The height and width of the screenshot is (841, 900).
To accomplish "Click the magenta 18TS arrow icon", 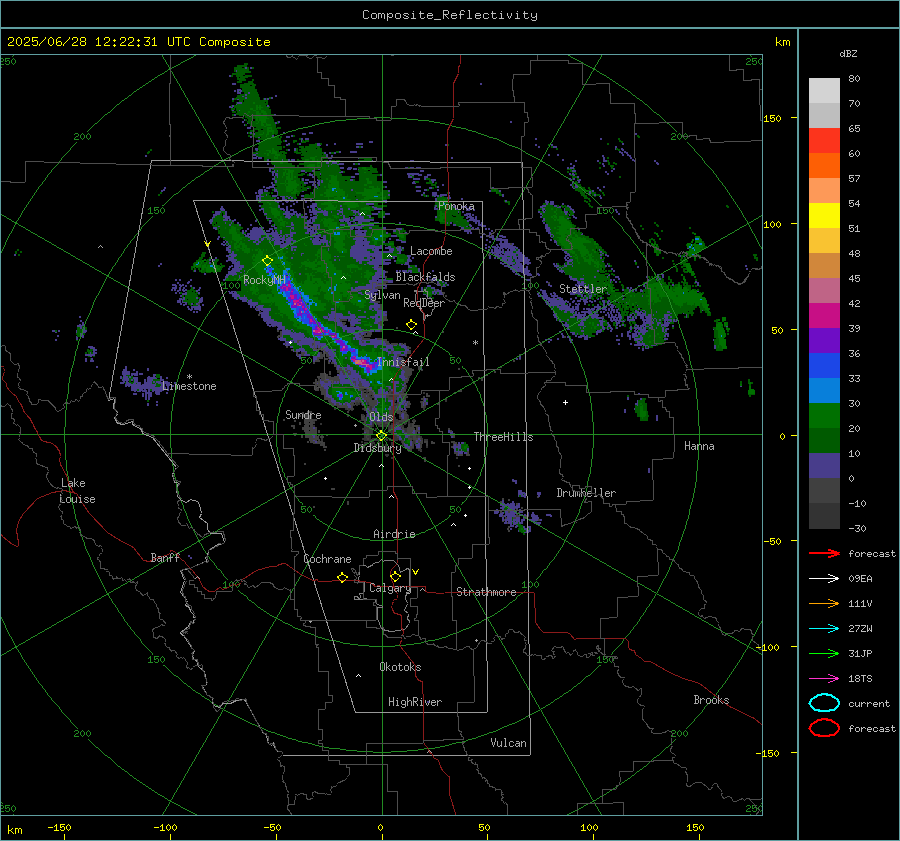I will [x=824, y=679].
